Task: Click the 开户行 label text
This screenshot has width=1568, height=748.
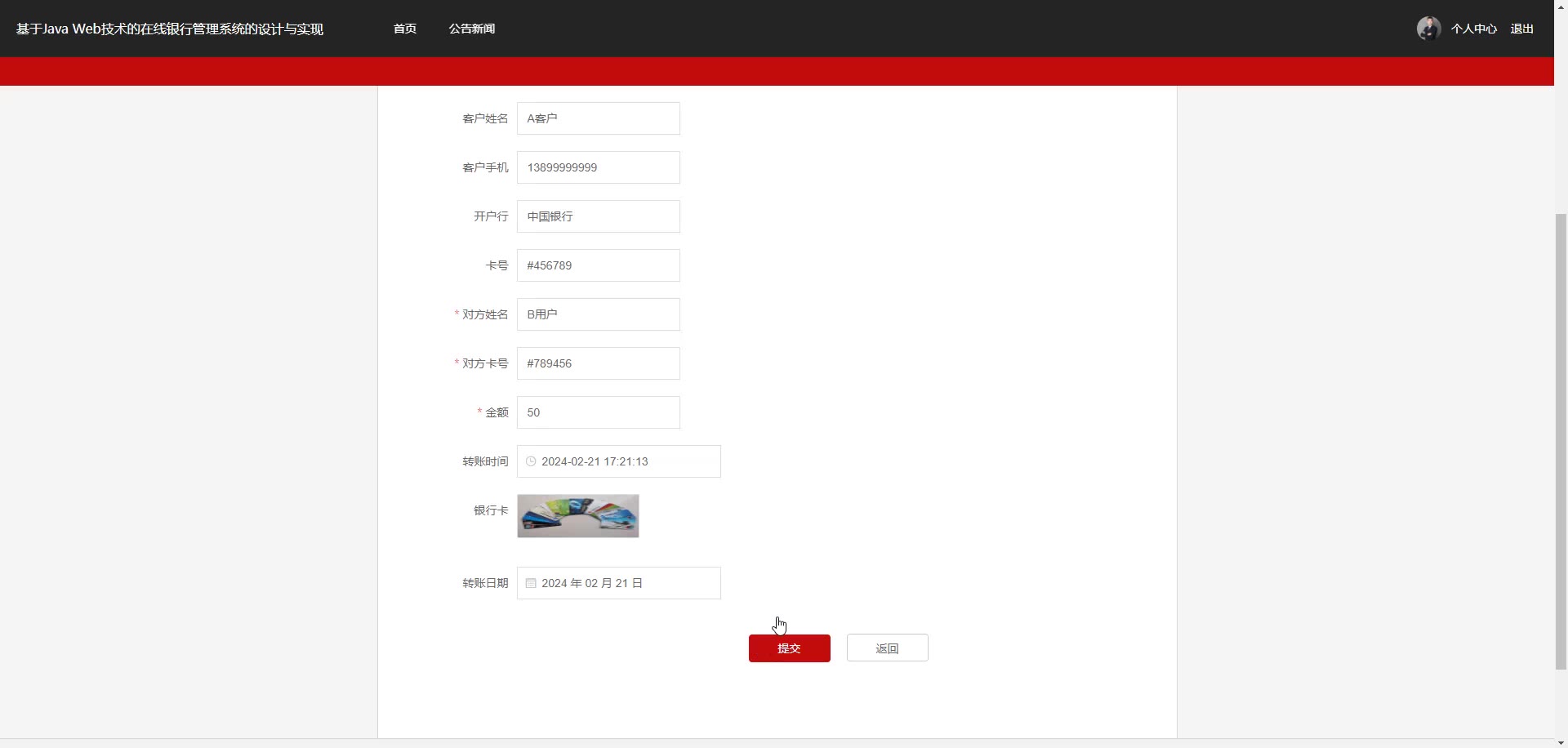Action: point(491,216)
